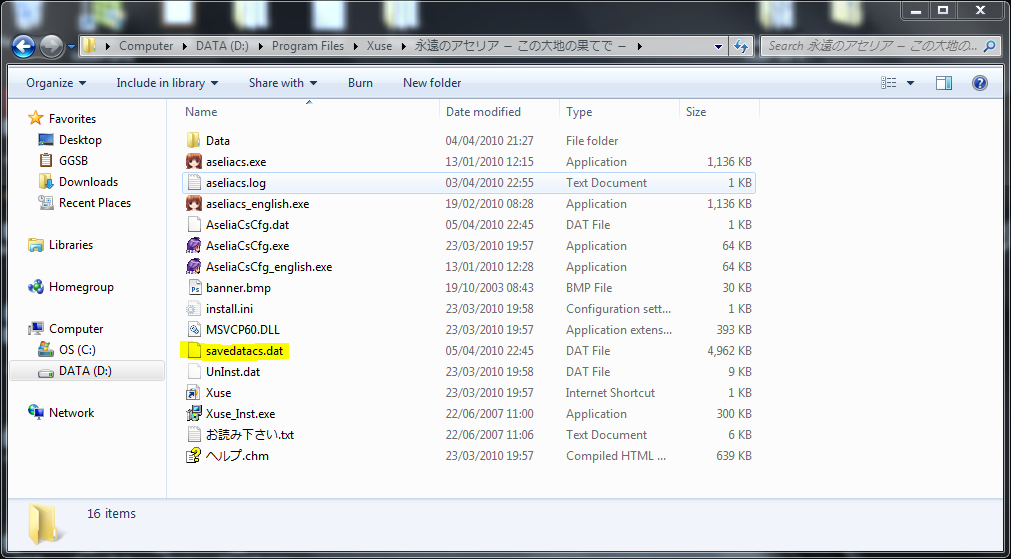
Task: Select OS (C:) drive in navigation pane
Action: coord(77,349)
